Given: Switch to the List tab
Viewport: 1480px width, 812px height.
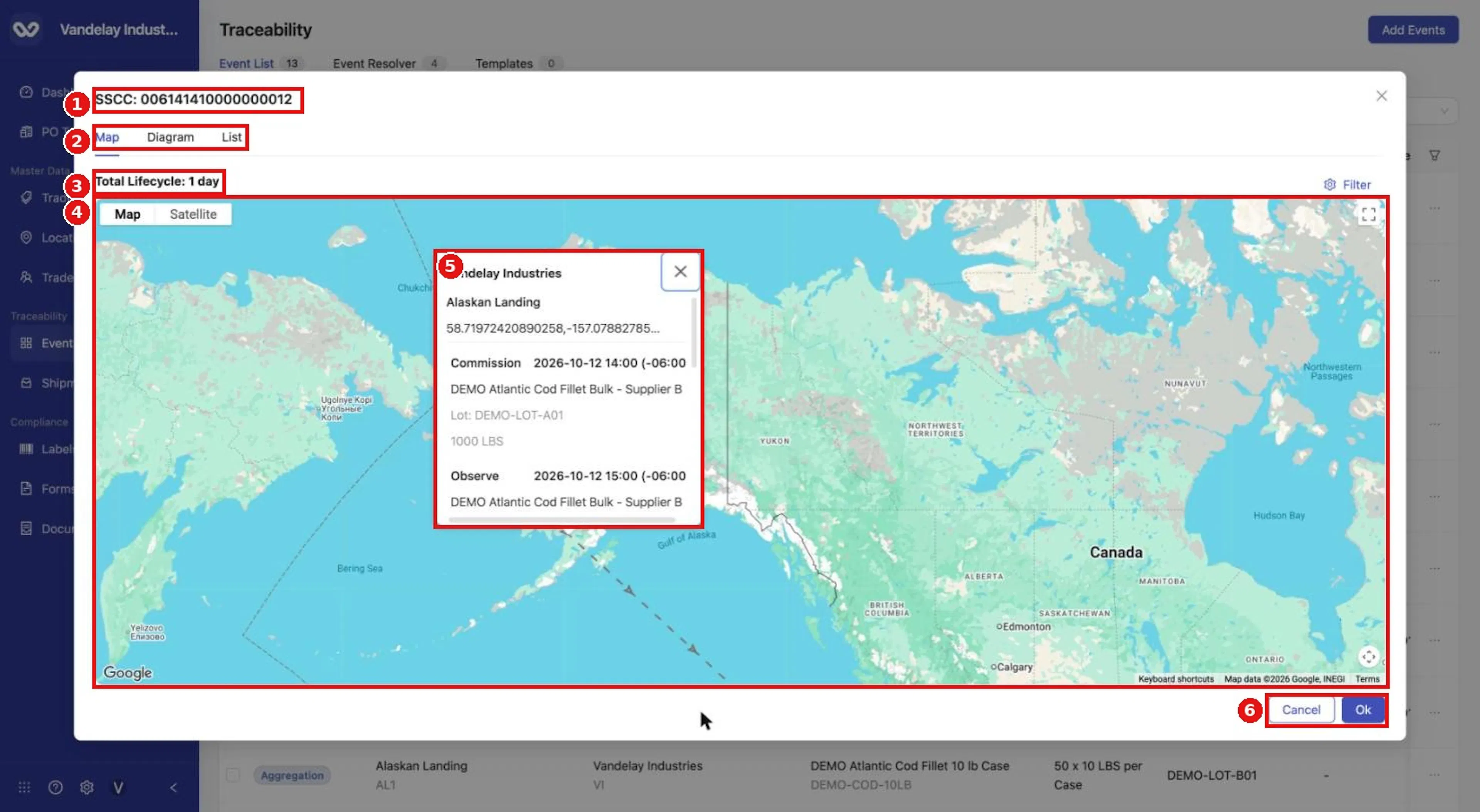Looking at the screenshot, I should (232, 137).
